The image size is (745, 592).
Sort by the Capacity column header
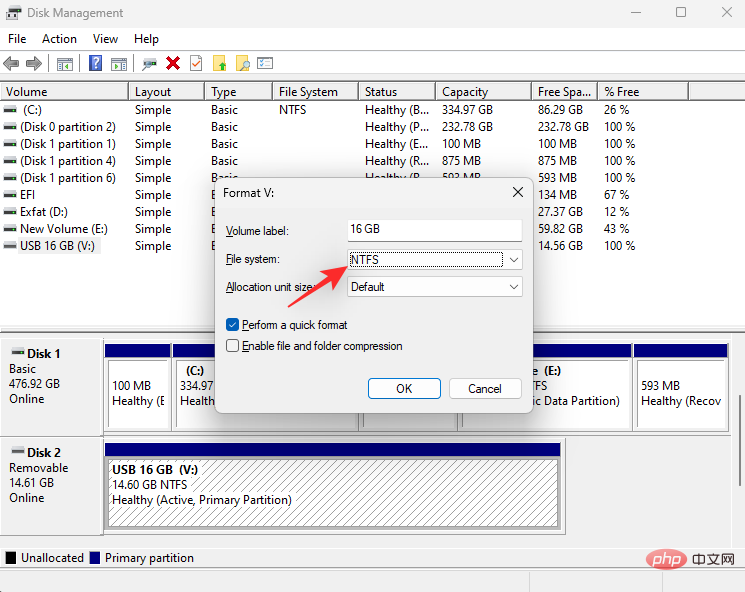(483, 92)
